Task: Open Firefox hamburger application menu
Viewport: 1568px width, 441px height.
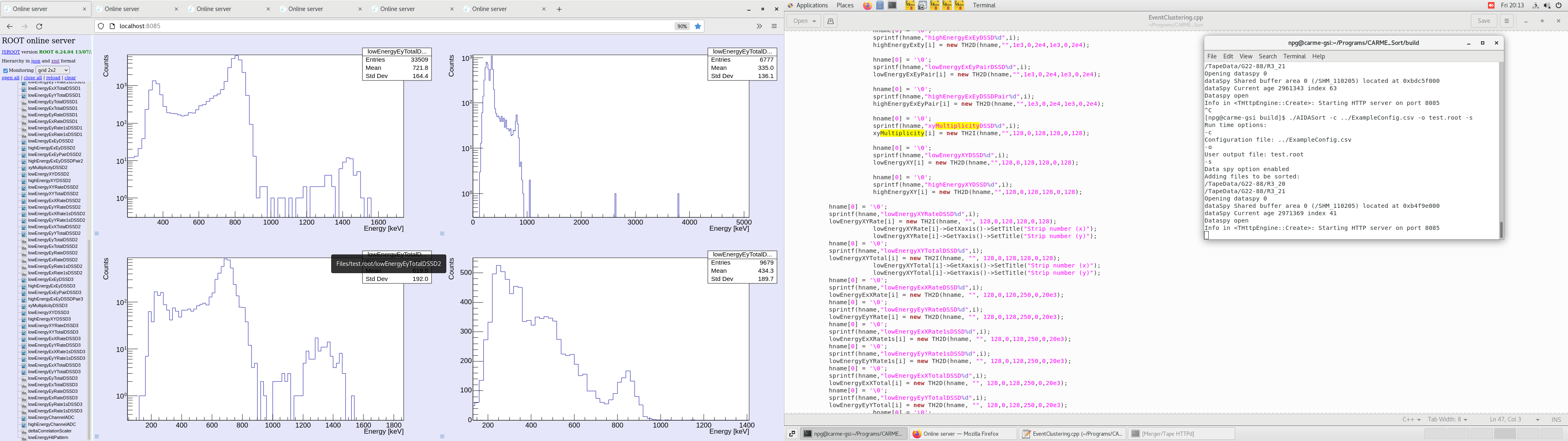Action: pyautogui.click(x=774, y=26)
